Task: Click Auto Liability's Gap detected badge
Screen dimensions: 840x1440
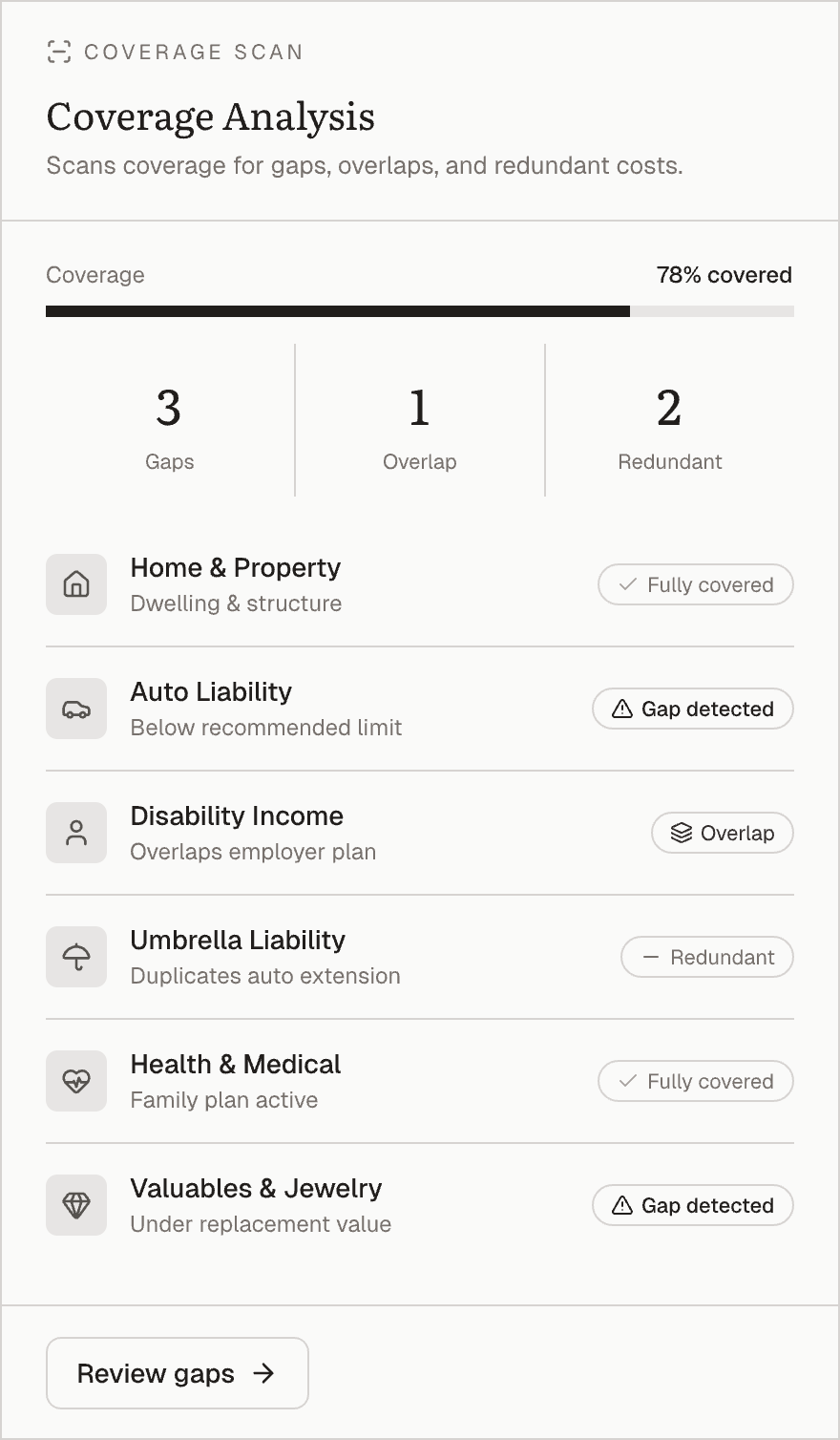Action: (693, 709)
